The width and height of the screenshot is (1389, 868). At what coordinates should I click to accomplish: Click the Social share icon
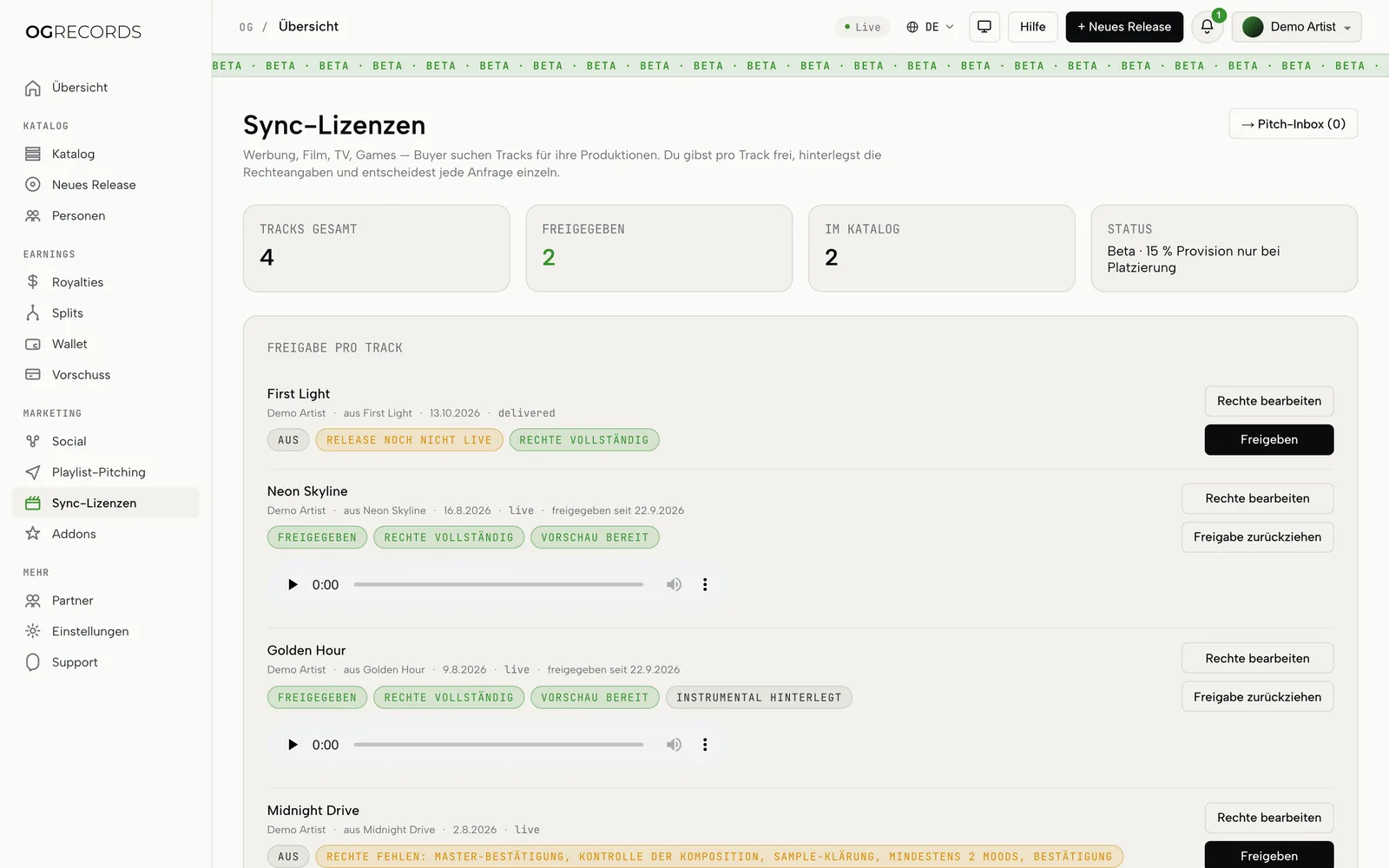33,441
